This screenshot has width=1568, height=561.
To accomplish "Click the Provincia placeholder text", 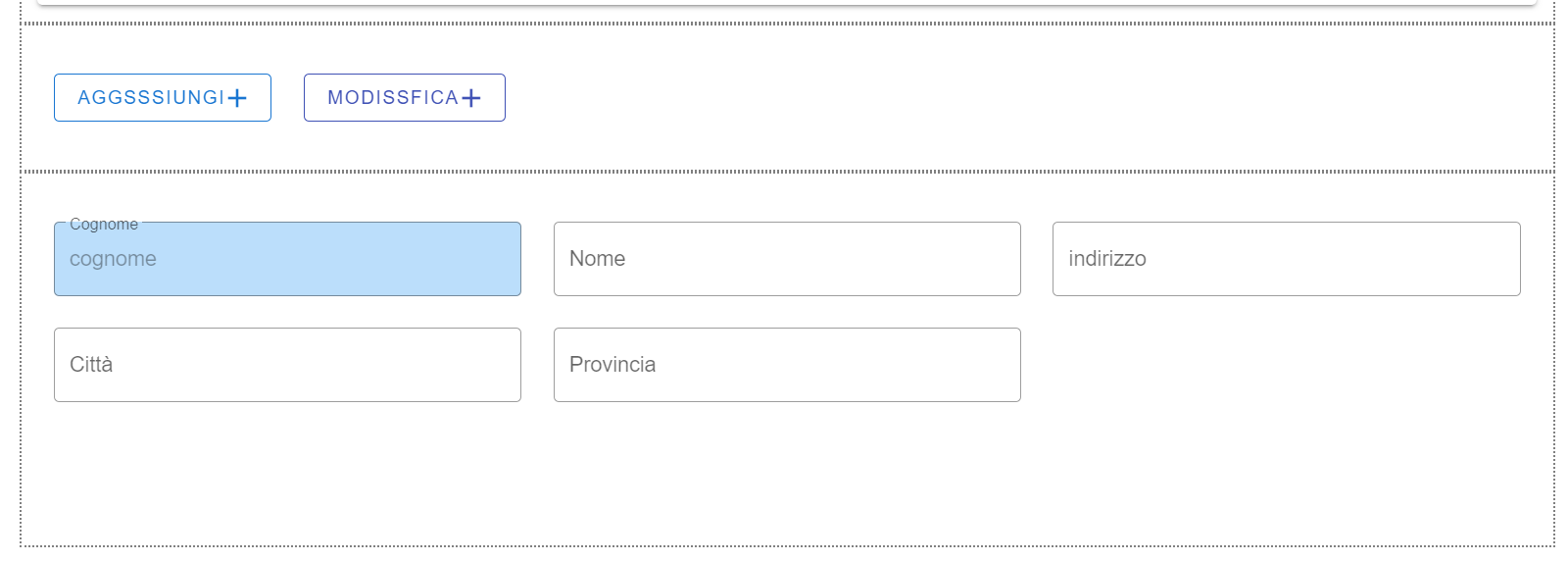I will (x=612, y=365).
